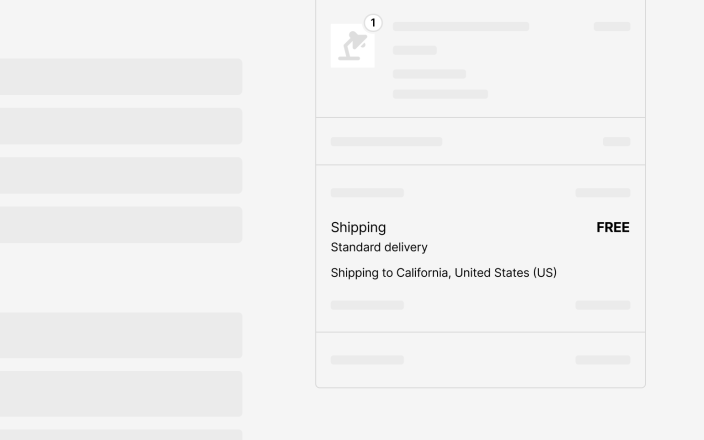
Task: Click the short loading bar under the product title
Action: (x=414, y=50)
